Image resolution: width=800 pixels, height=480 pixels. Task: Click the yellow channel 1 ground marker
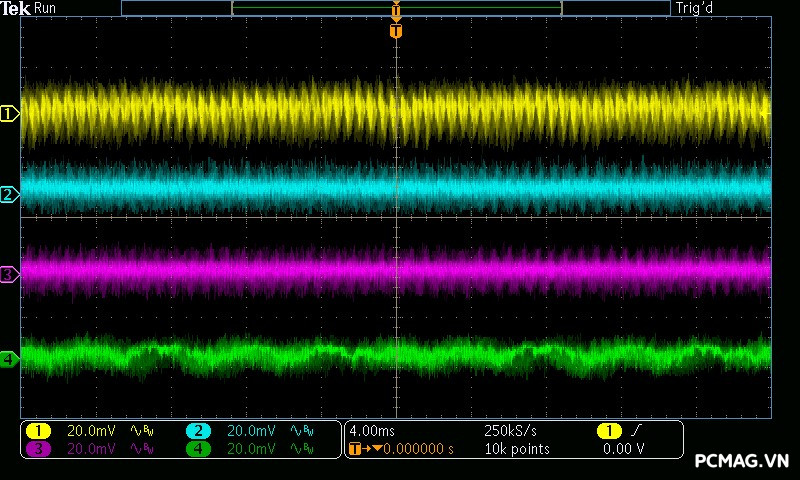(10, 114)
